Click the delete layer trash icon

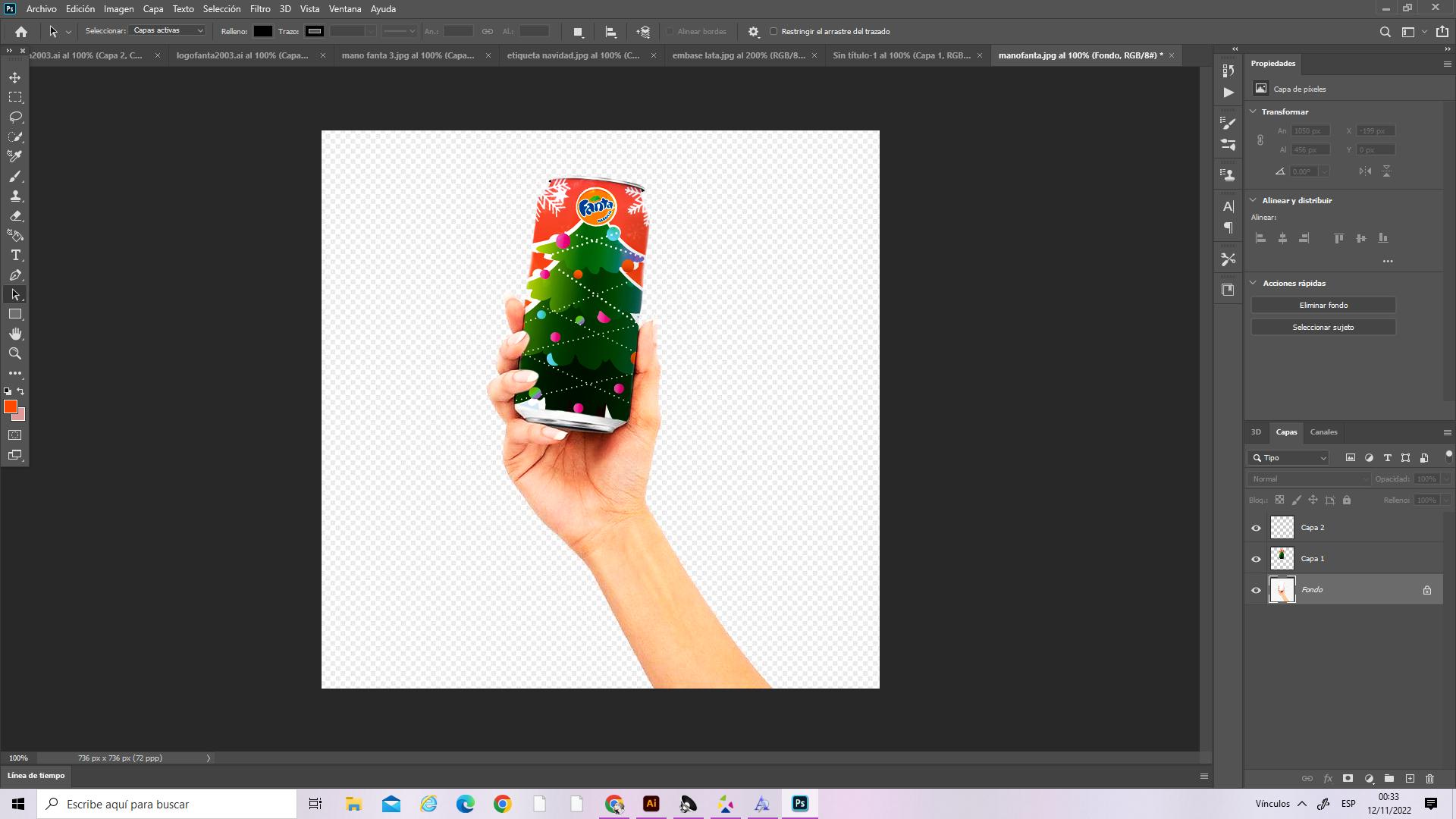point(1429,779)
